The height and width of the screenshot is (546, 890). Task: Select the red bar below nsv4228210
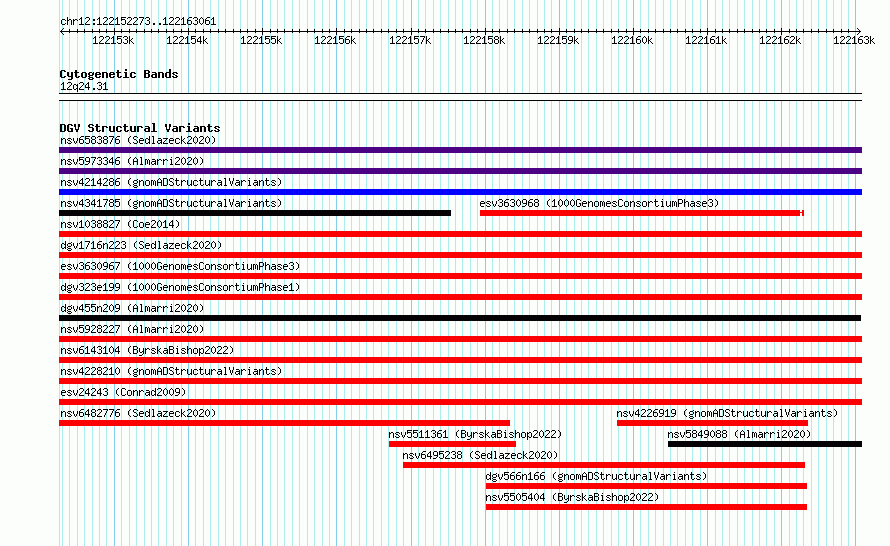460,381
